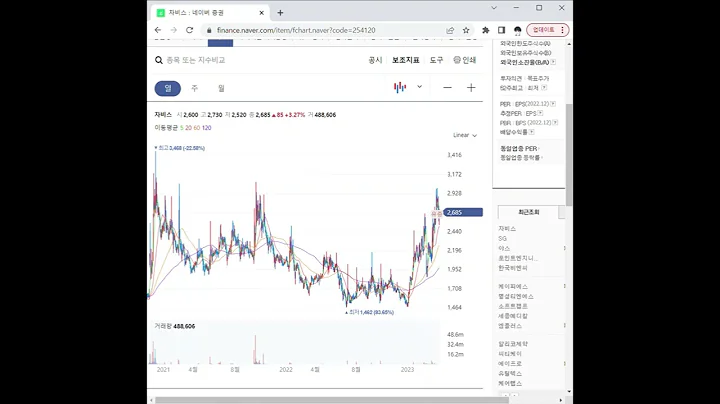The image size is (720, 404).
Task: Click the 업데이트 Chrome update button
Action: pyautogui.click(x=544, y=30)
